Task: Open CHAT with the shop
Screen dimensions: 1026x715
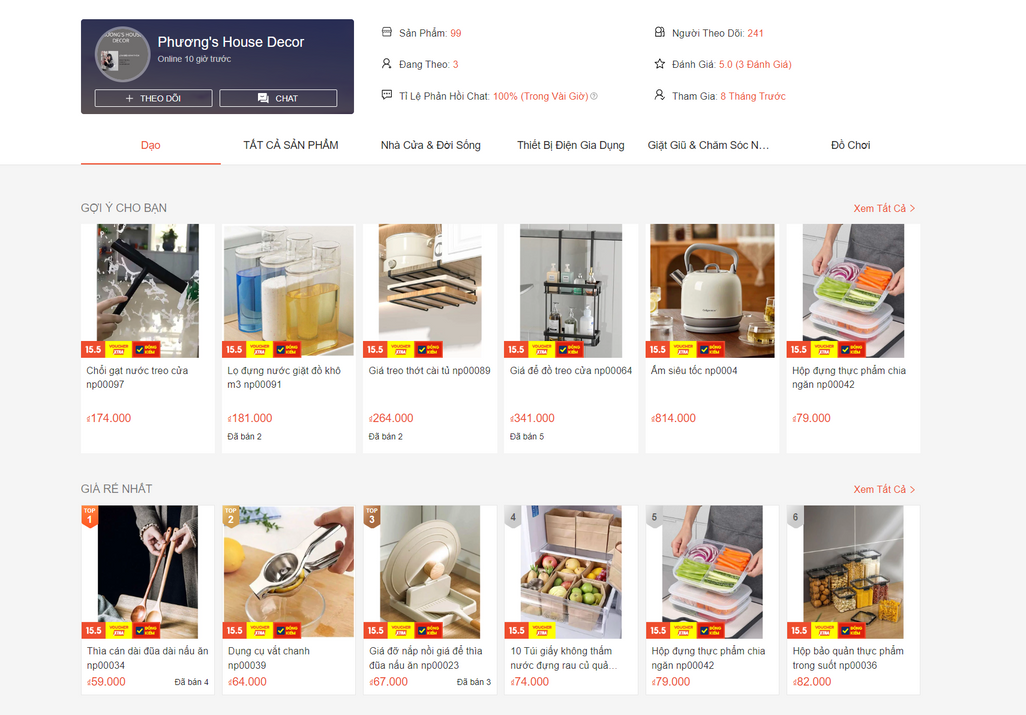Action: (278, 98)
